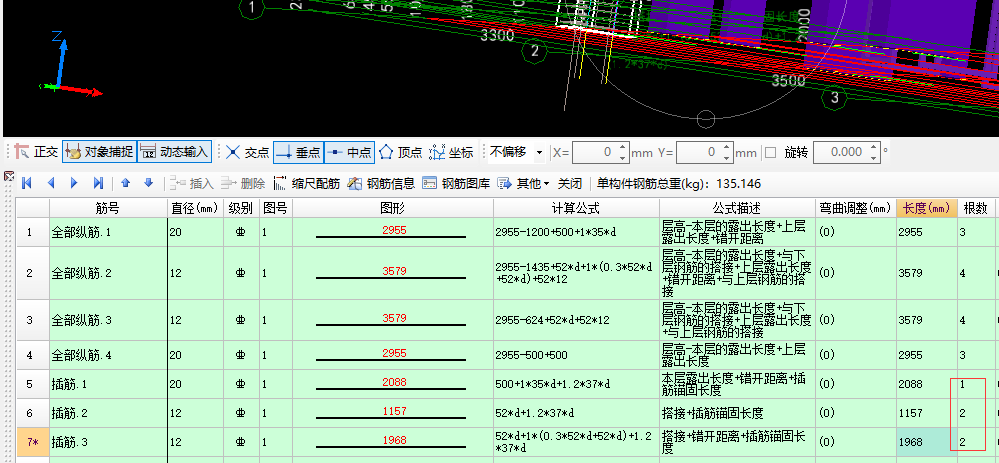Screen dimensions: 999x463
Task: Select the 全部纵筋.4 name cell
Action: (108, 355)
